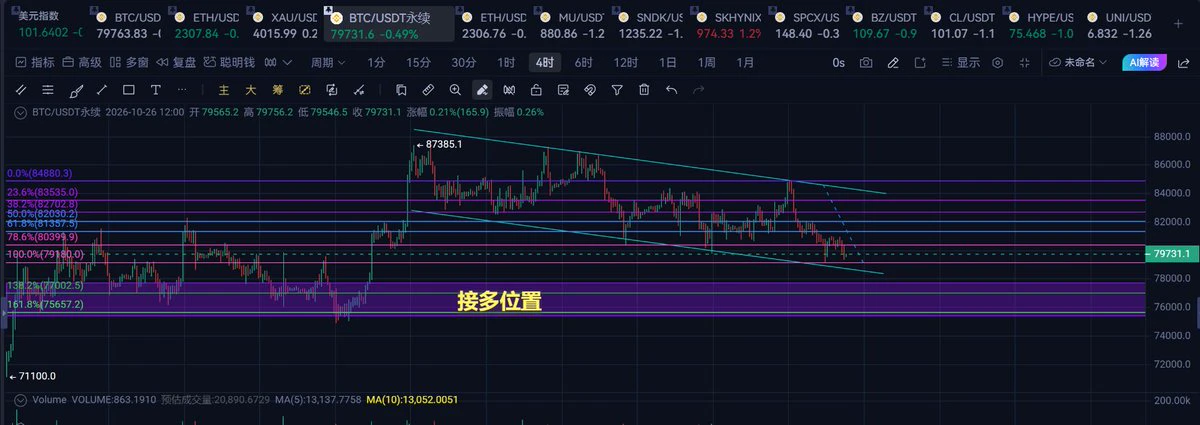The image size is (1200, 425).
Task: Click the copy drawings stack icon
Action: pyautogui.click(x=401, y=89)
